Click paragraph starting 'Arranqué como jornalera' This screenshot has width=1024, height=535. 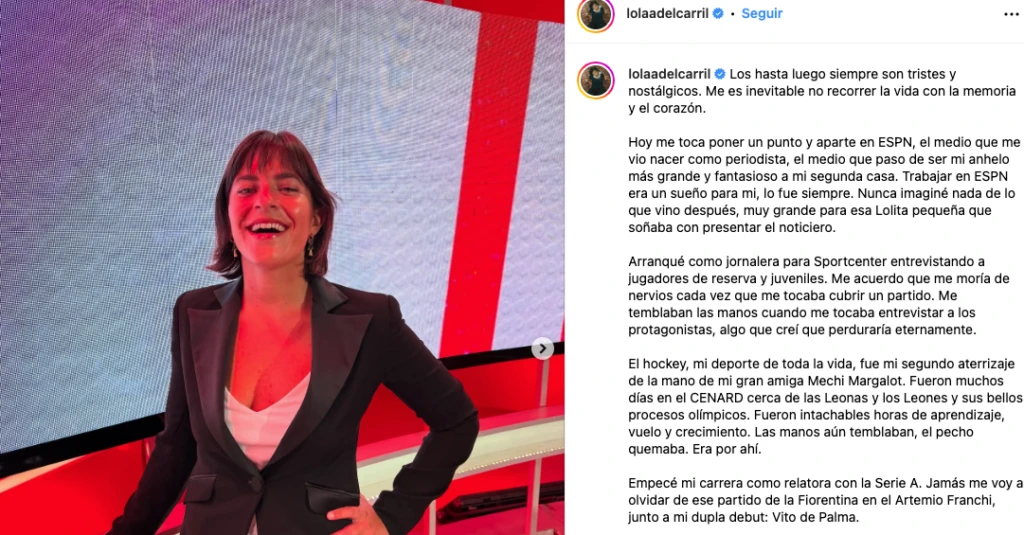(819, 296)
